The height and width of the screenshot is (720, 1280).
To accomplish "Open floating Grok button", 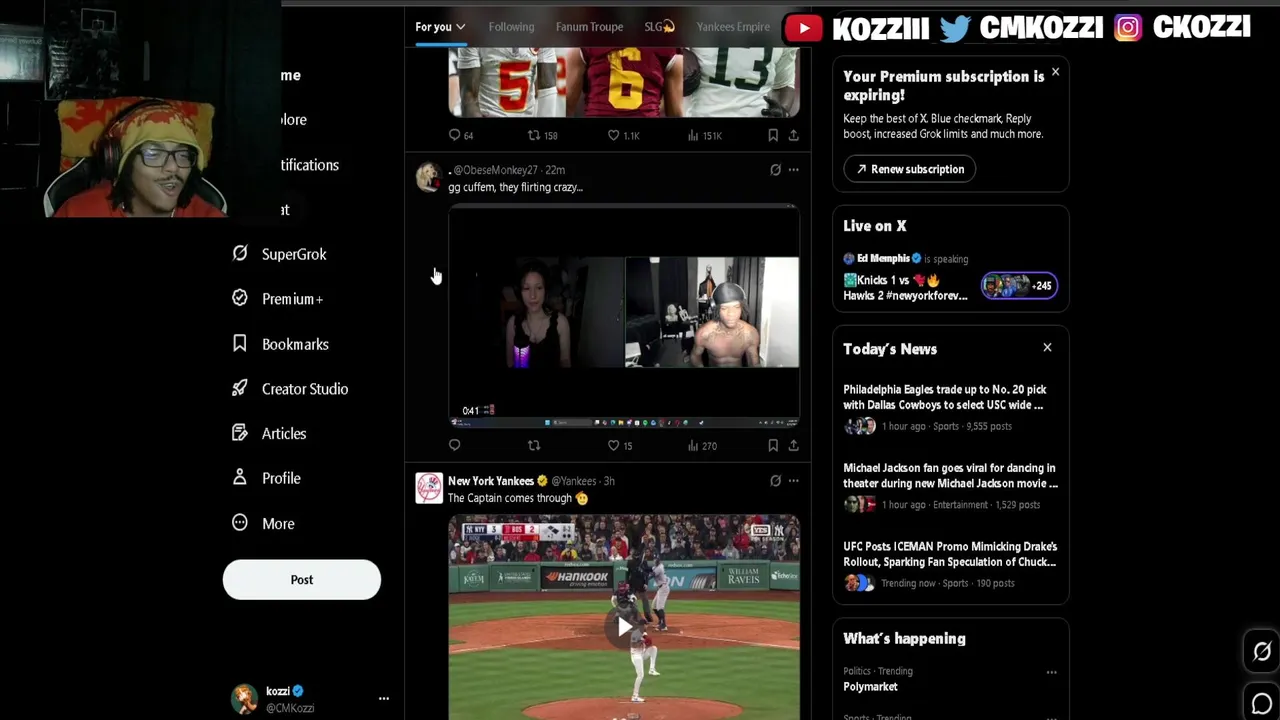I will 1262,652.
